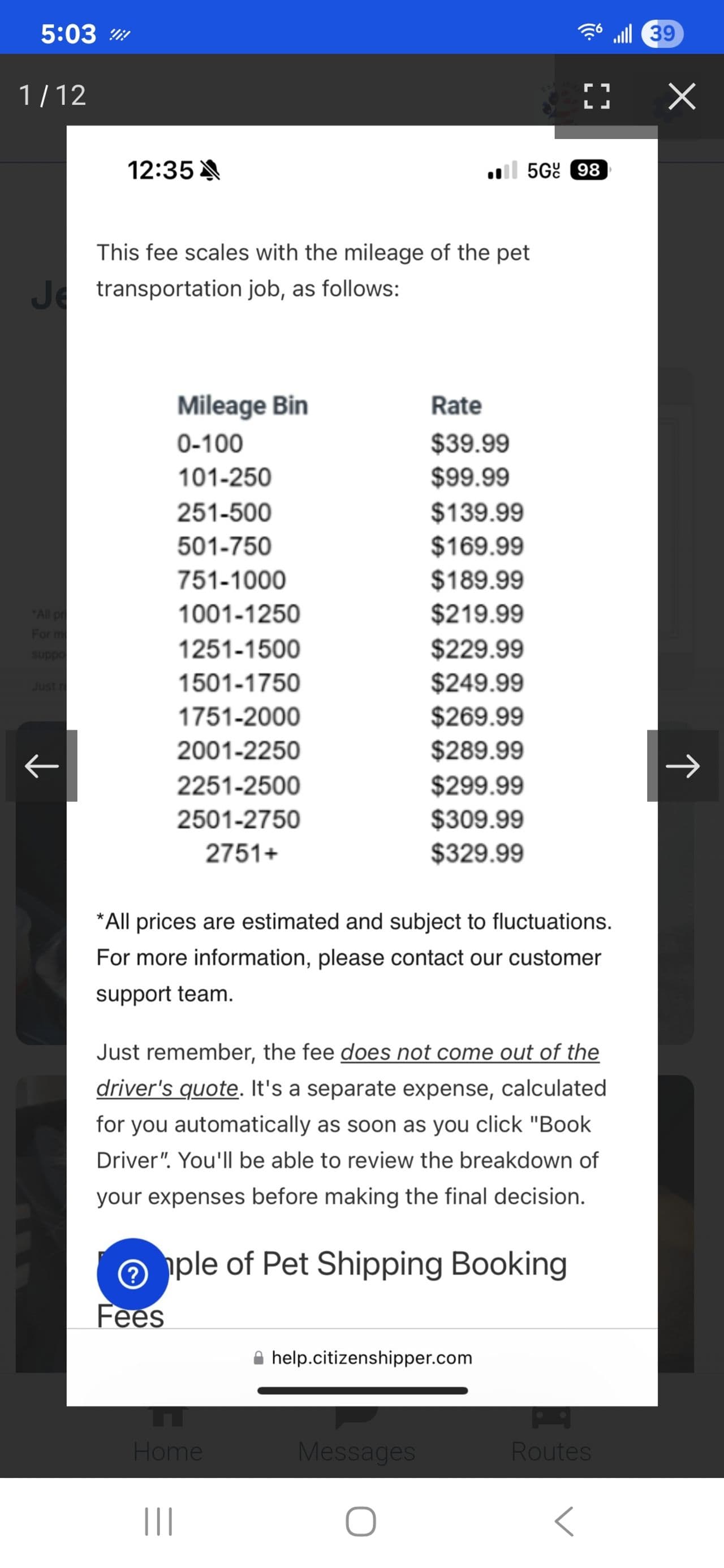This screenshot has width=724, height=1568.
Task: Tap the 5:03 clock in status bar
Action: pos(68,33)
